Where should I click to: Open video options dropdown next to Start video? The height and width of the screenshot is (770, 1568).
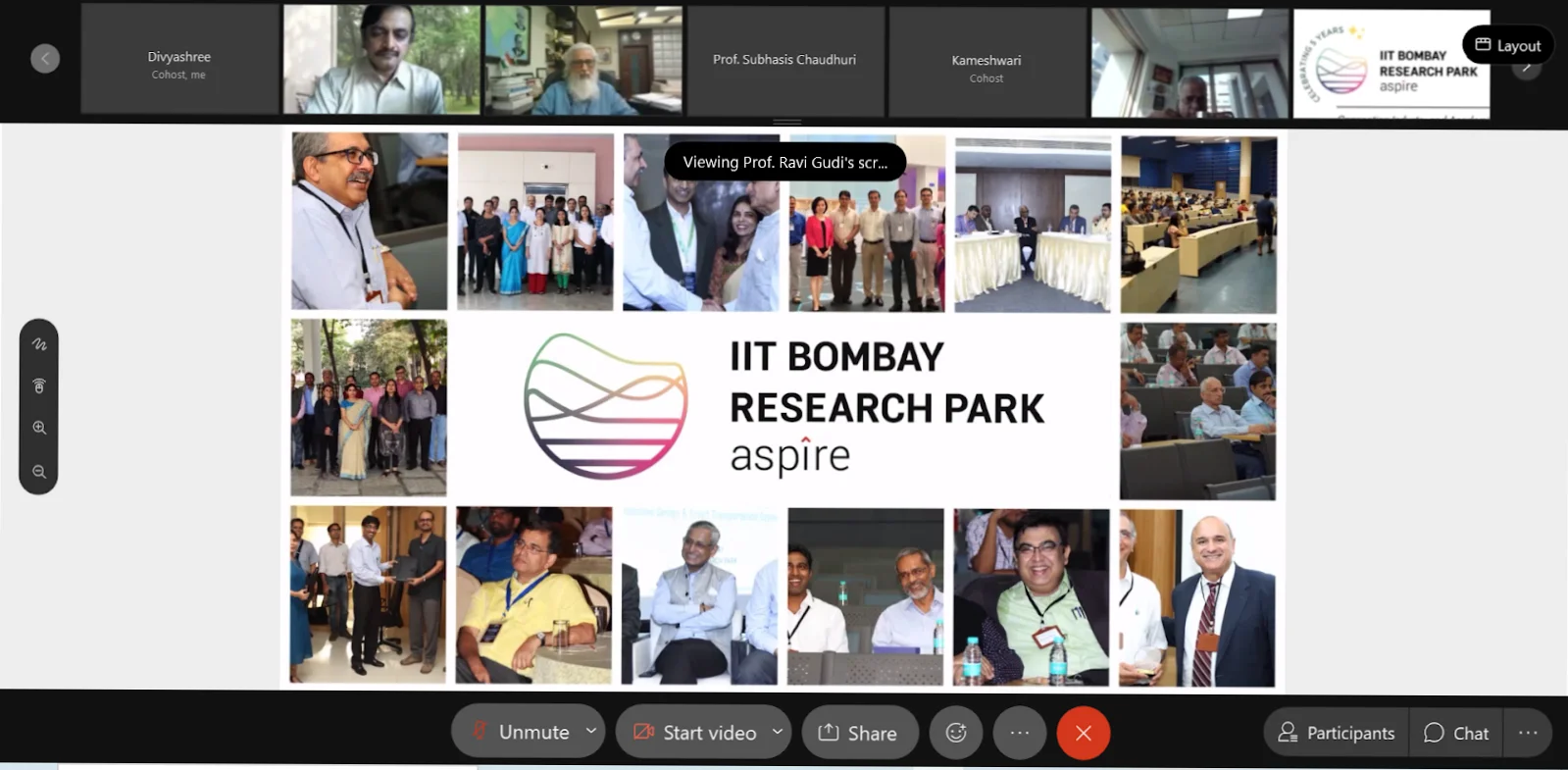tap(778, 731)
